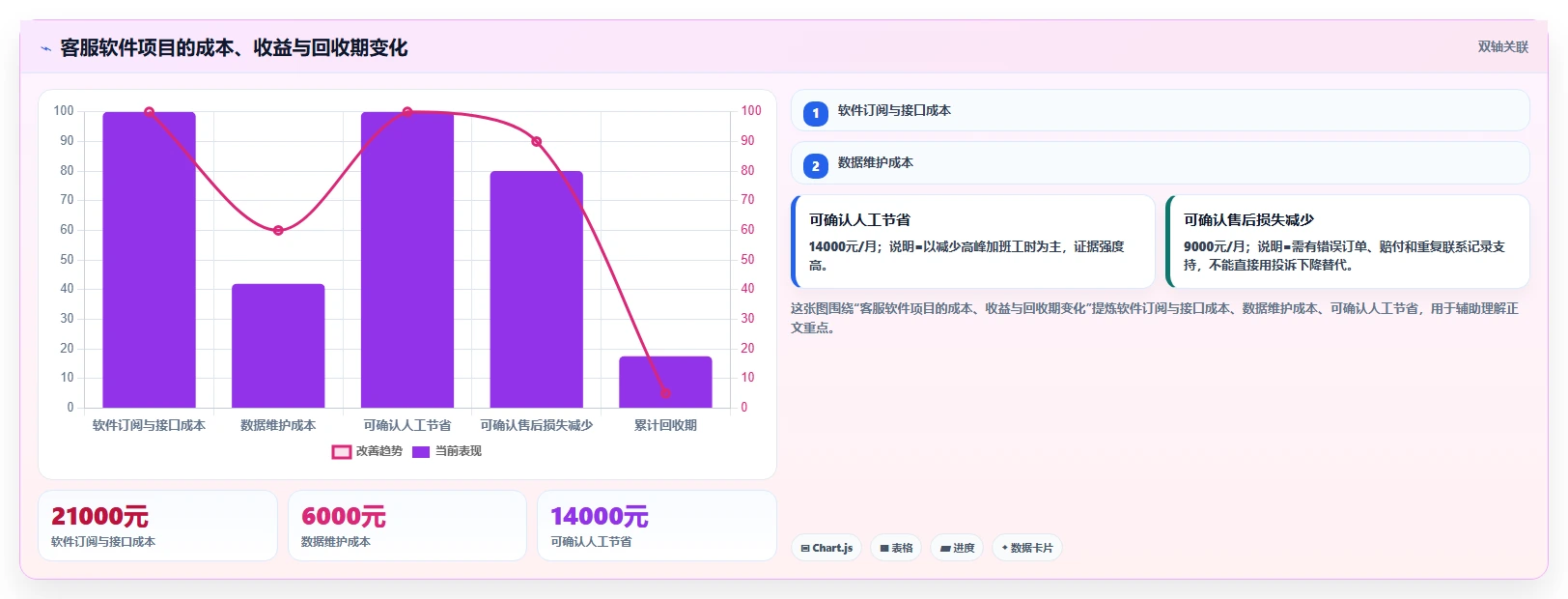The width and height of the screenshot is (1568, 599).
Task: Click the 数据维护成本 purple bar
Action: [x=278, y=346]
